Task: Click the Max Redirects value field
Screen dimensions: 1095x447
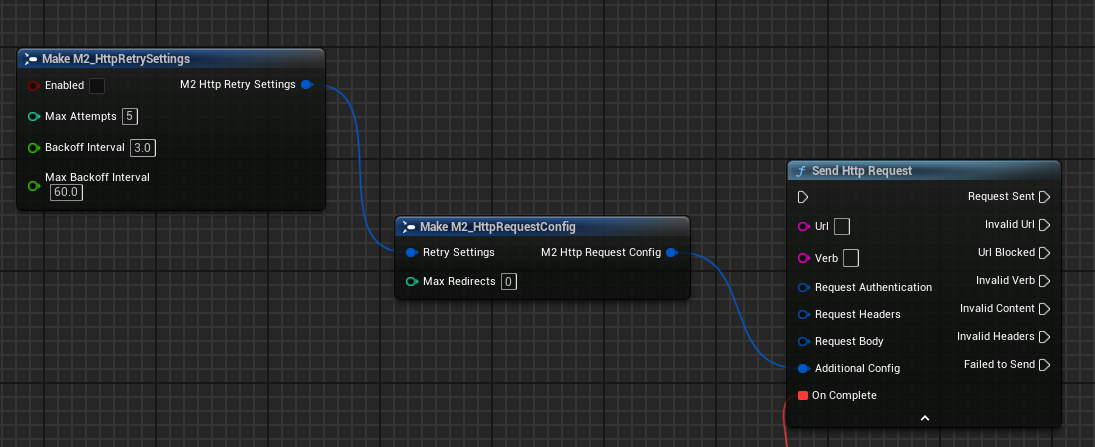Action: tap(508, 282)
